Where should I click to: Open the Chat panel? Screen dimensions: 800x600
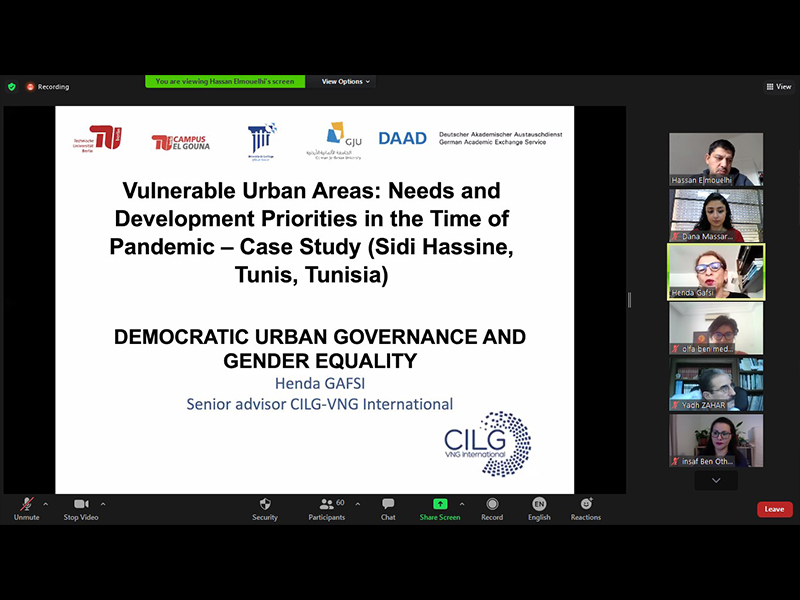[x=388, y=508]
